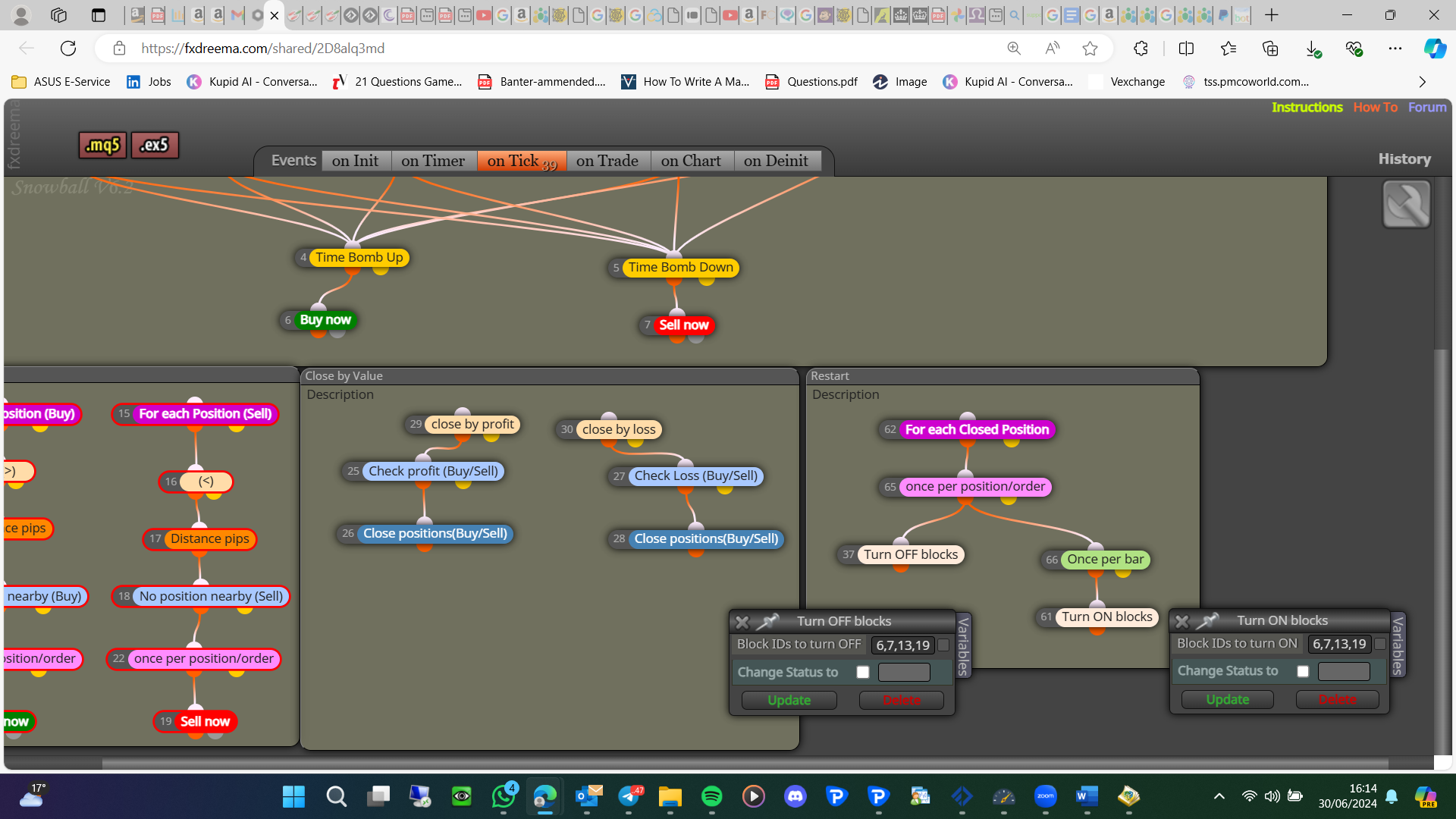Open Variables tab of Turn ON blocks
The width and height of the screenshot is (1456, 819).
[x=1398, y=644]
